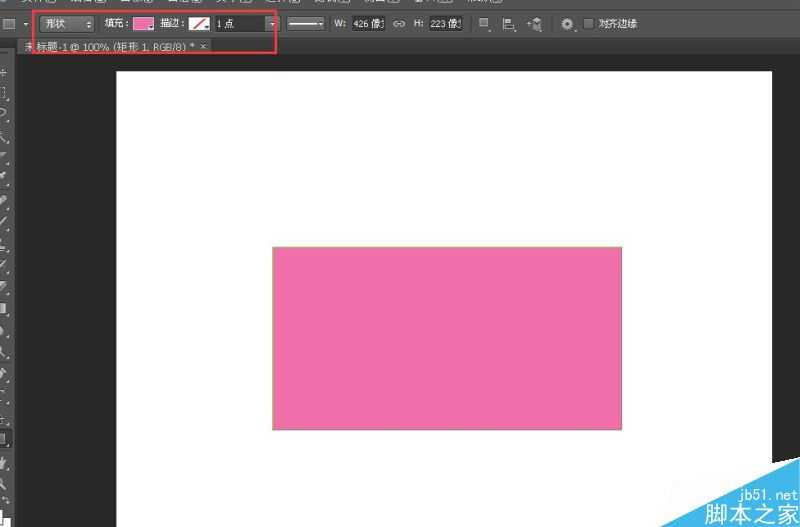Click the path alignment icon
Viewport: 800px width, 527px height.
(x=509, y=23)
